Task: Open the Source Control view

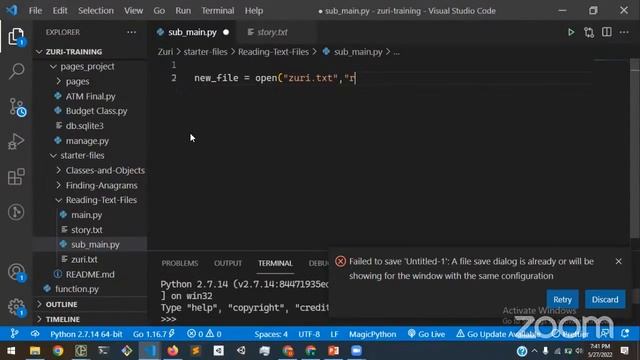Action: tap(17, 107)
